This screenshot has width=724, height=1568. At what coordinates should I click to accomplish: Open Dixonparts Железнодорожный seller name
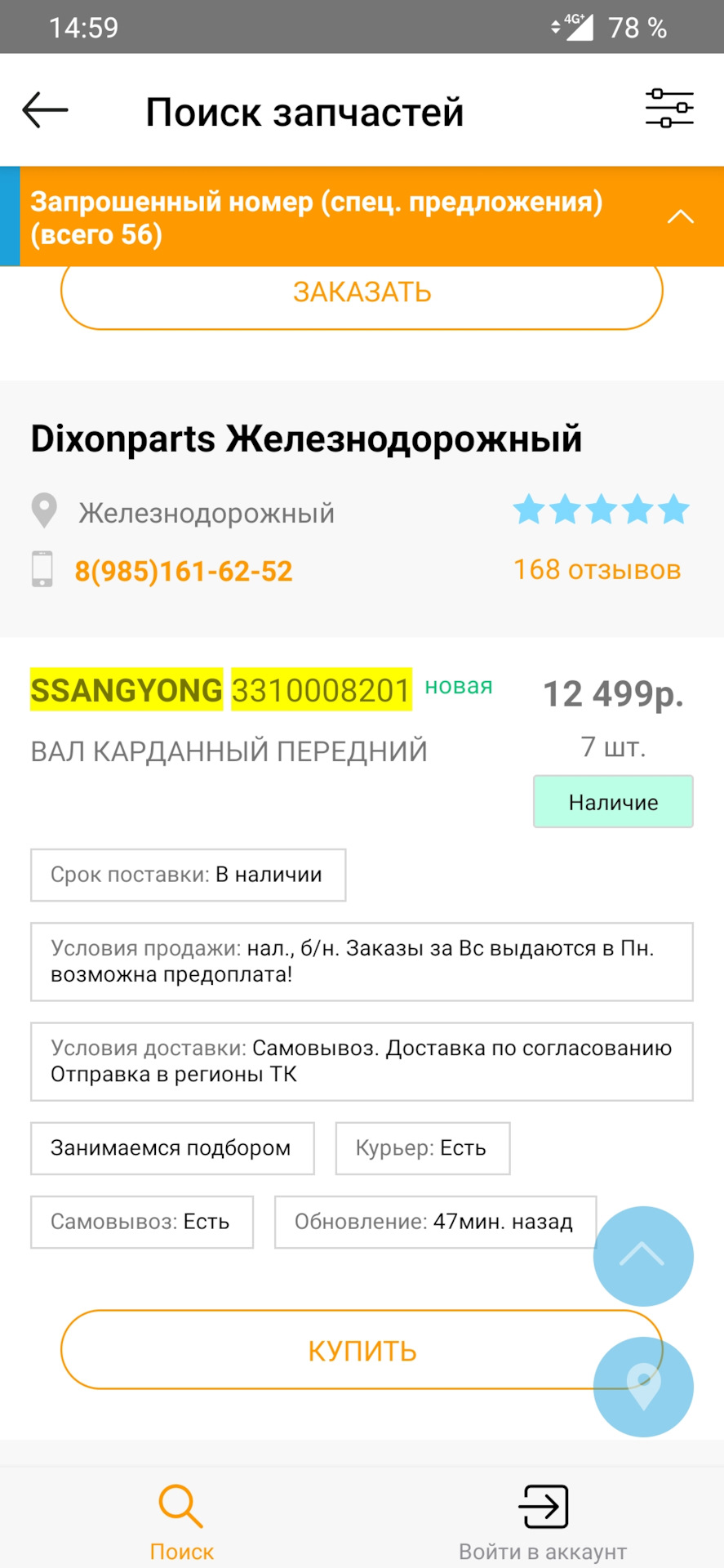[x=306, y=439]
